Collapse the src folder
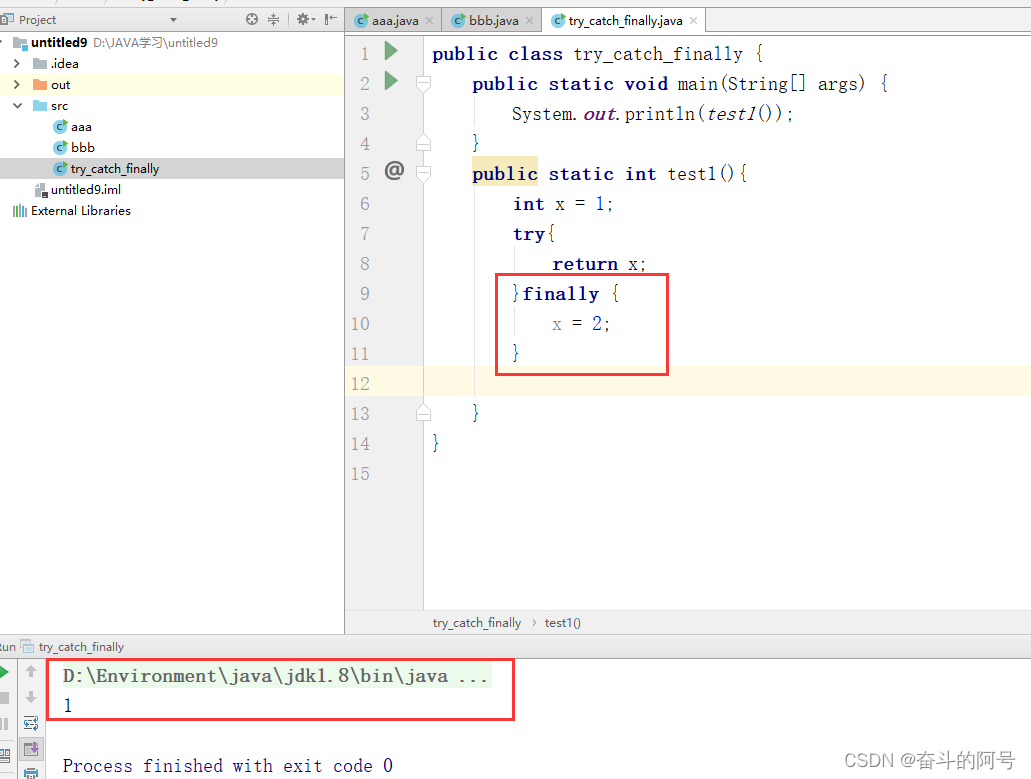The image size is (1031, 779). coord(17,106)
